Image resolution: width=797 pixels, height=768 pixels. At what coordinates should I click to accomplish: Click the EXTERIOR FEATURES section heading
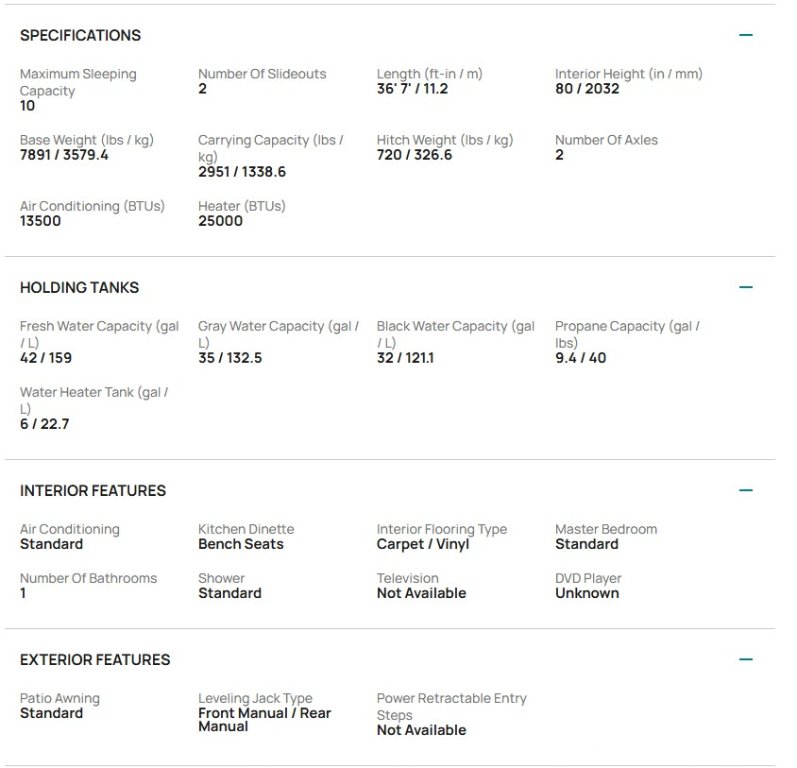pos(95,659)
